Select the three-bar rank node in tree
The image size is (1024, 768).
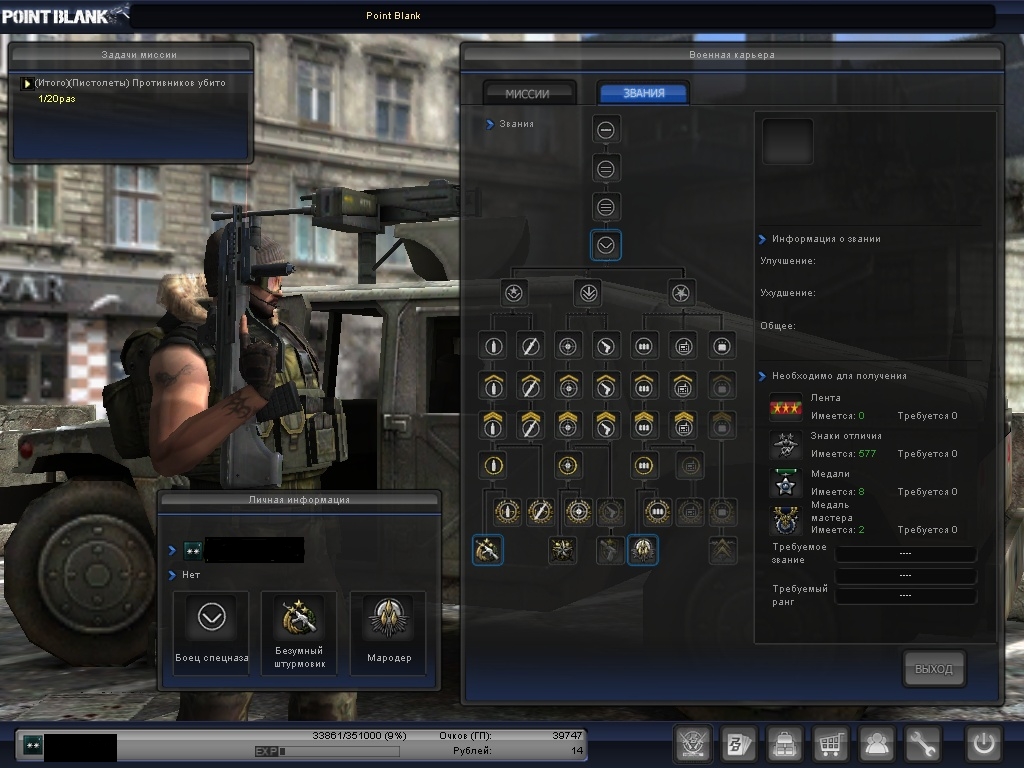606,207
